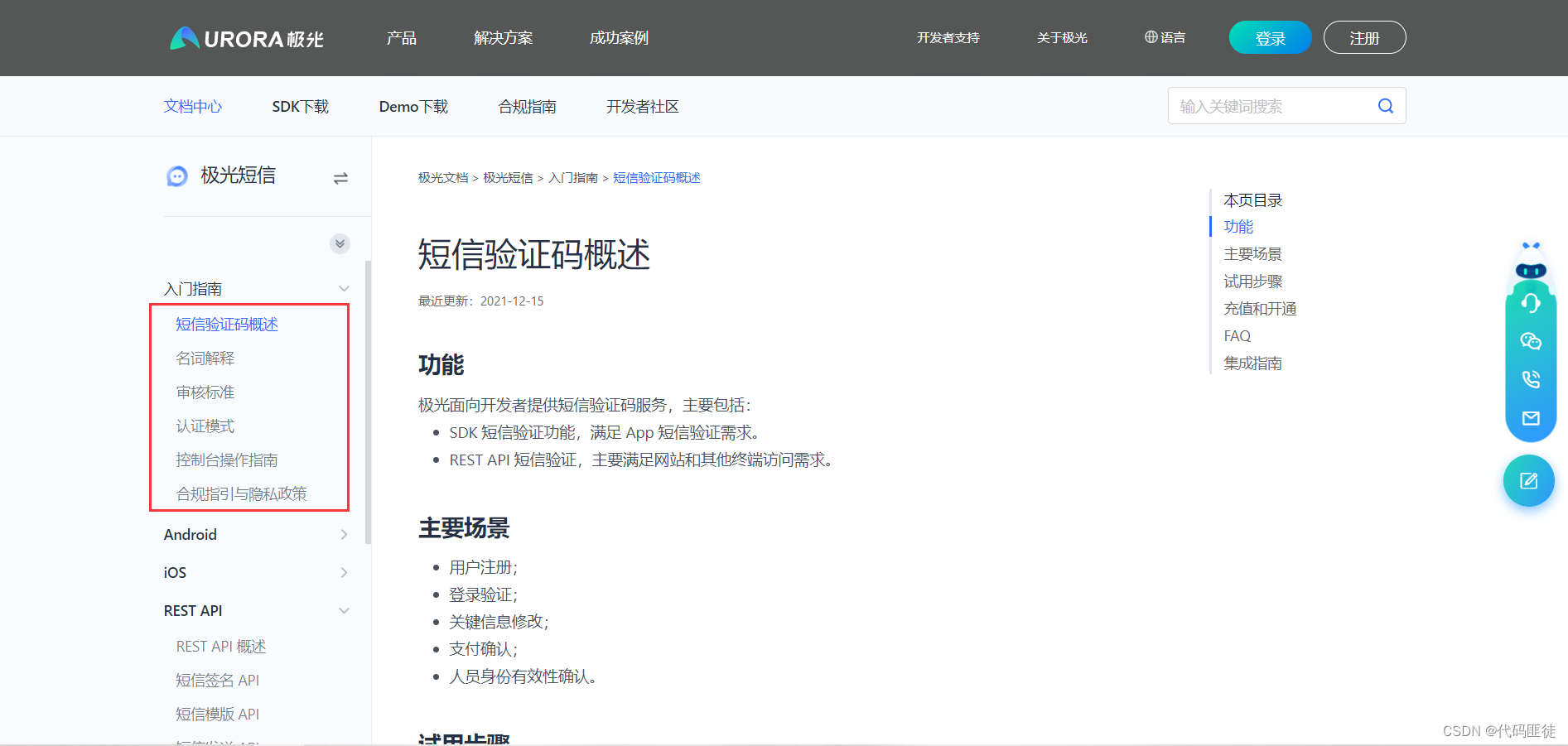Screen dimensions: 1568x746
Task: Open the 开发者支持 menu
Action: pos(948,38)
